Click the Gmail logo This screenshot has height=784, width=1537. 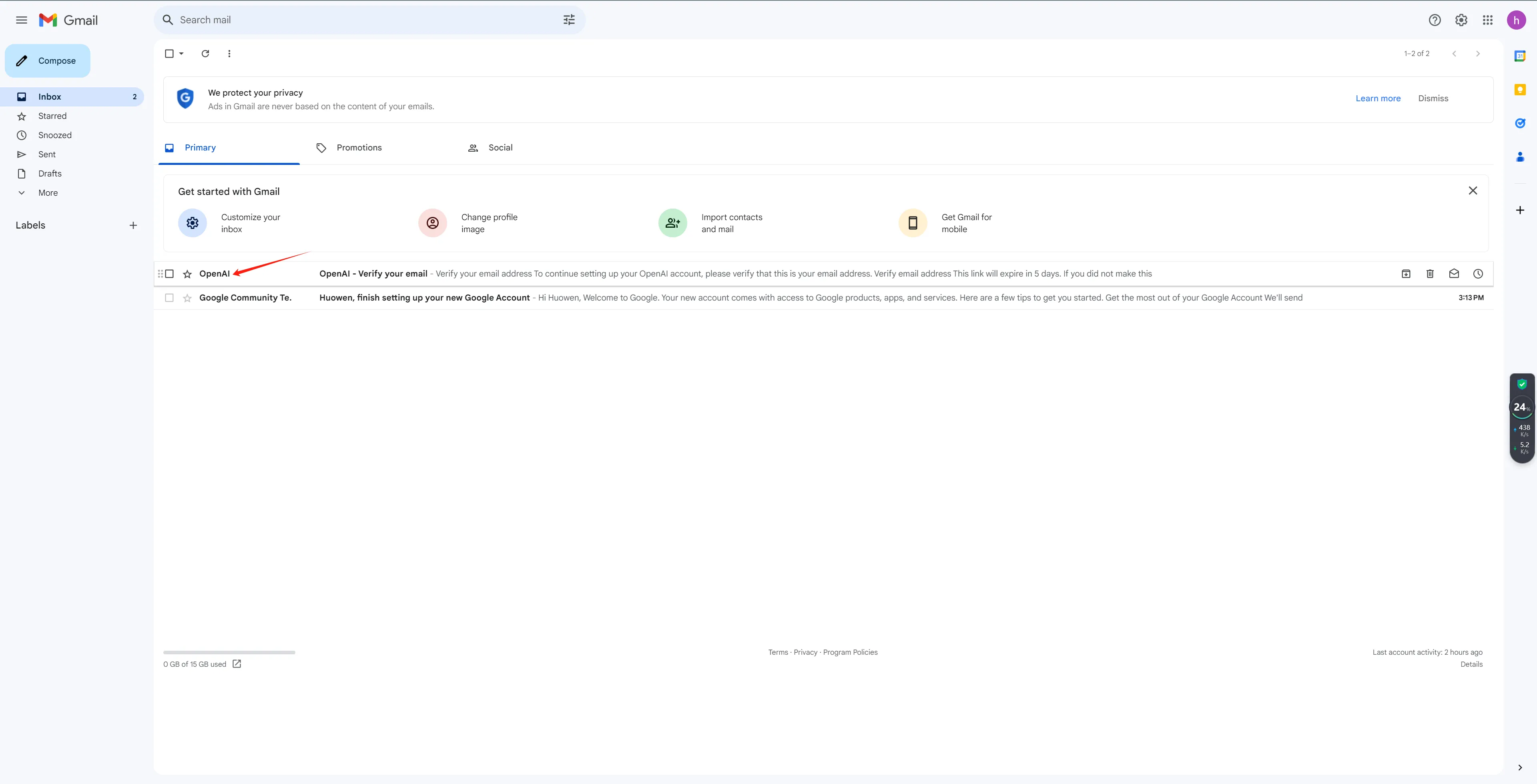tap(68, 20)
